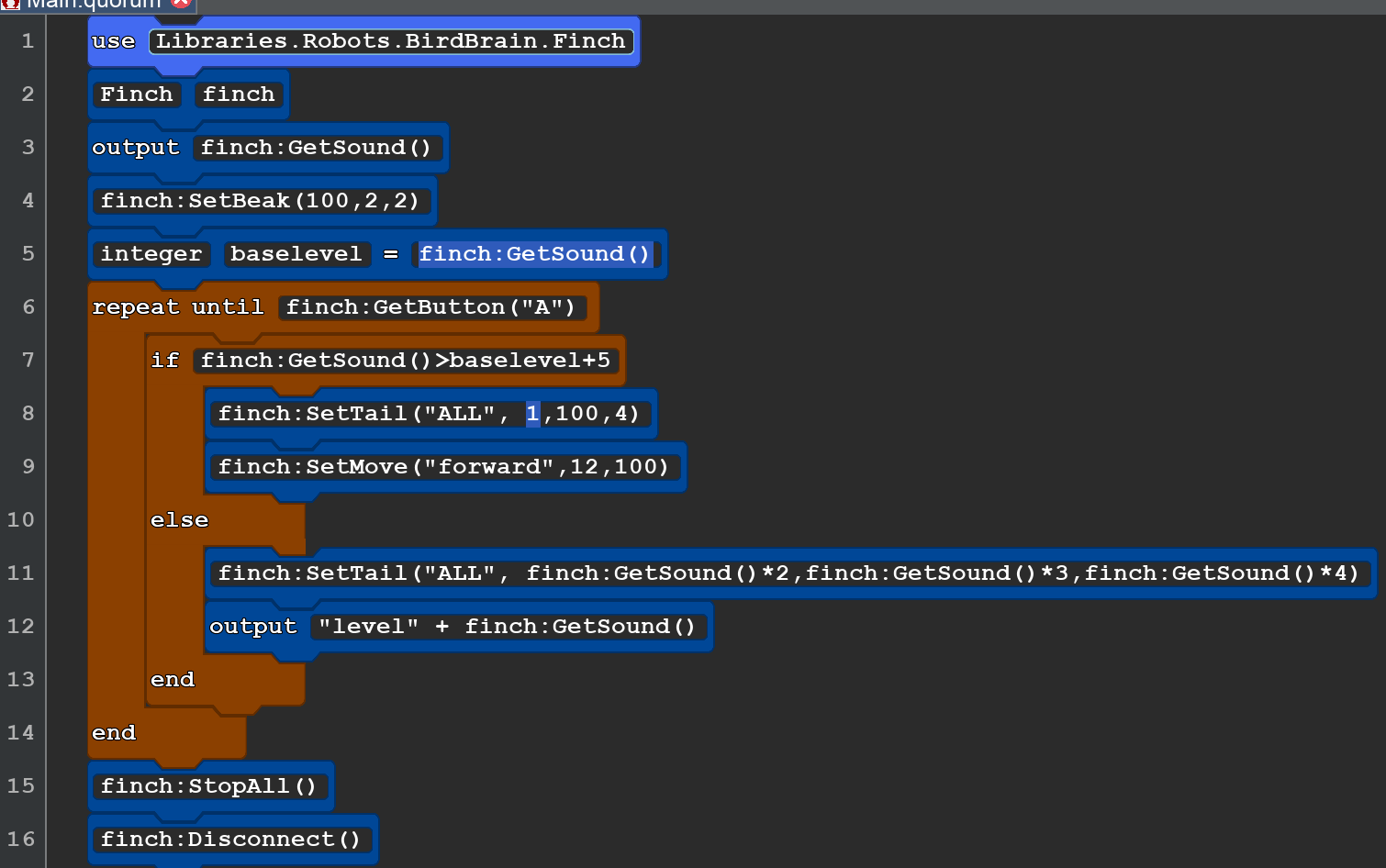
Task: Click the Quorum file icon on the Main.quorum tab
Action: pyautogui.click(x=10, y=5)
